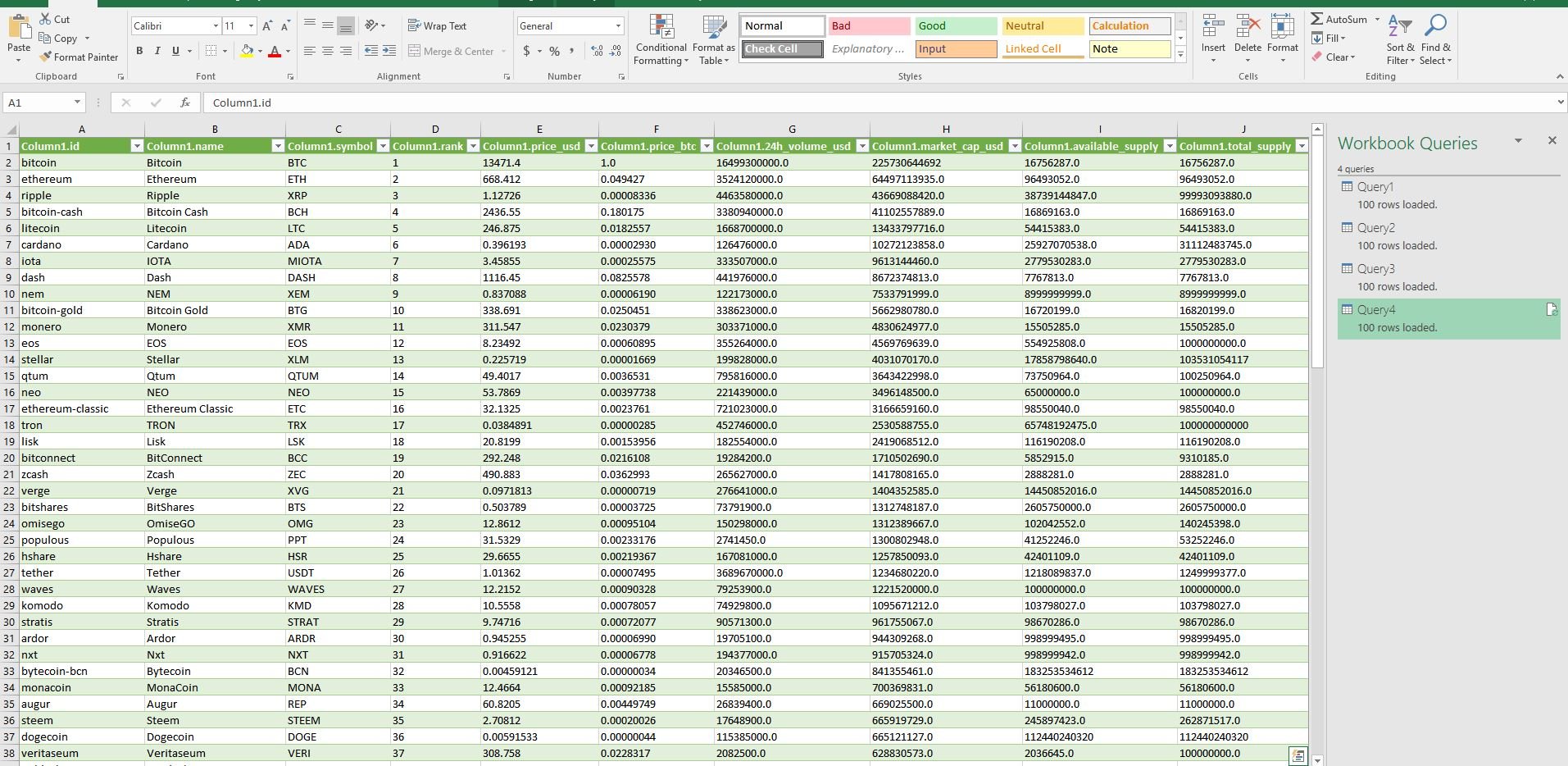
Task: Open the General number format dropdown
Action: pyautogui.click(x=618, y=26)
